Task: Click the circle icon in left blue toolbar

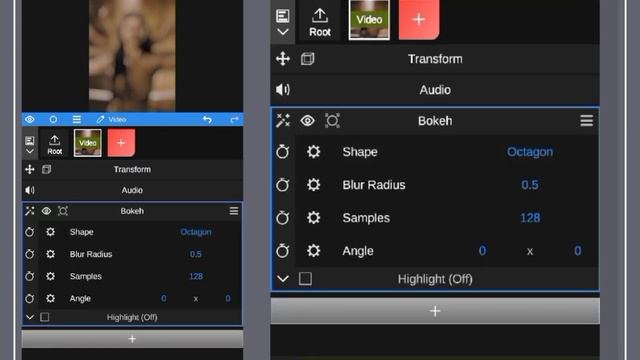Action: coord(53,119)
